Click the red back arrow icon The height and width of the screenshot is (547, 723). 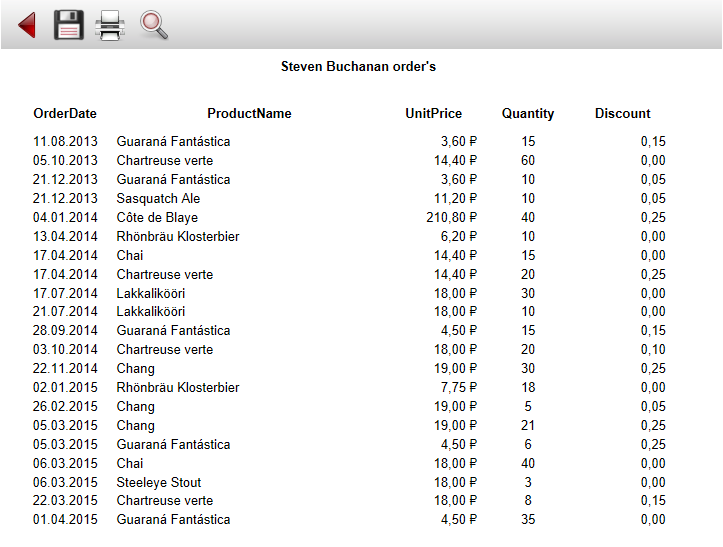tap(27, 25)
